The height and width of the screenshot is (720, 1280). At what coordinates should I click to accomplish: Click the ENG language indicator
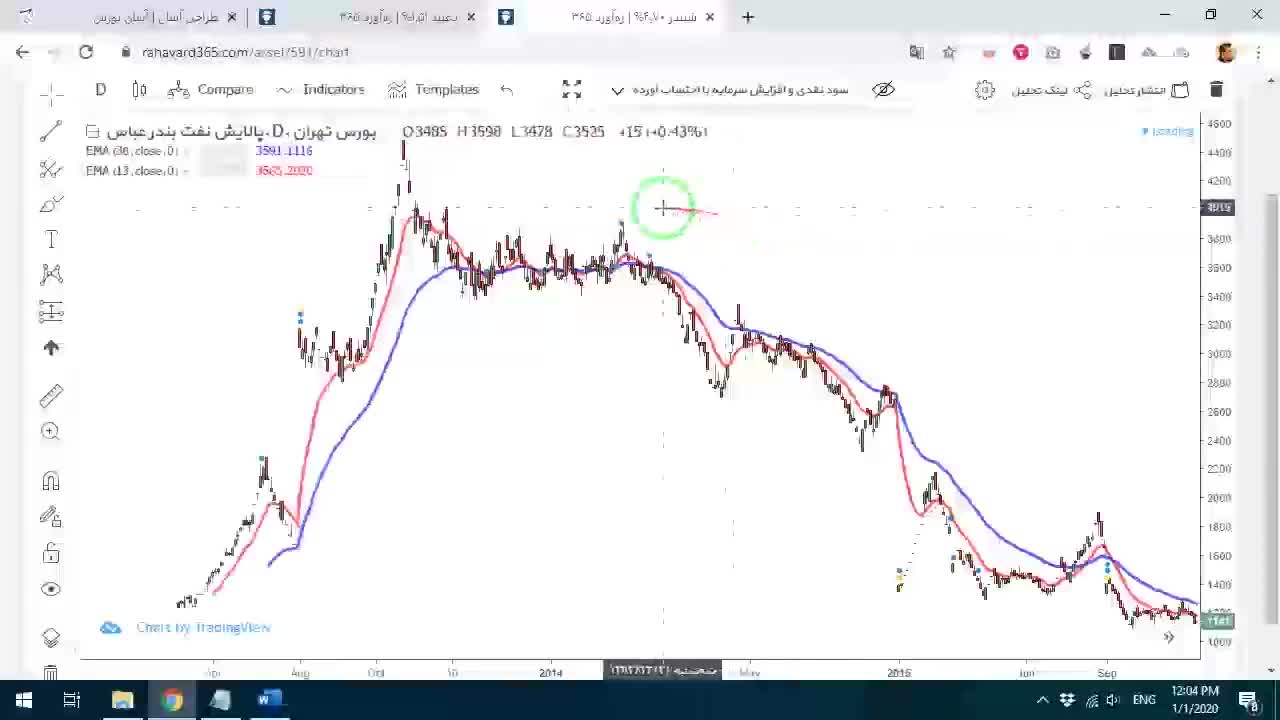[1144, 700]
